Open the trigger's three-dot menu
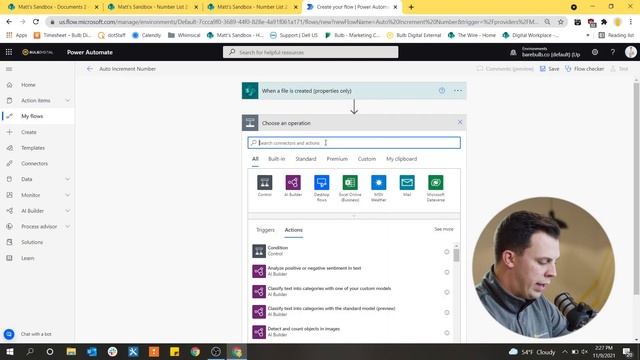Screen dimensions: 640x360 pos(458,91)
